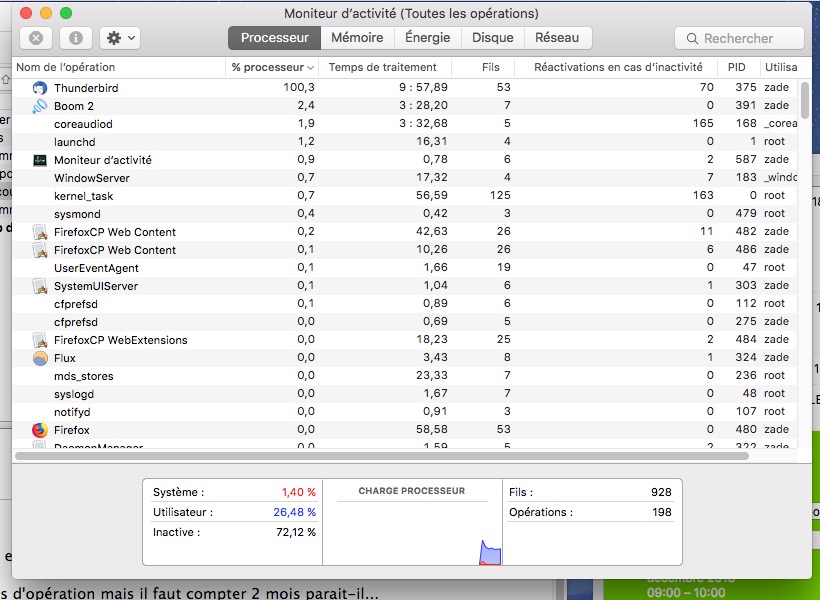Select the Firefox process name
This screenshot has width=820, height=600.
pos(72,430)
